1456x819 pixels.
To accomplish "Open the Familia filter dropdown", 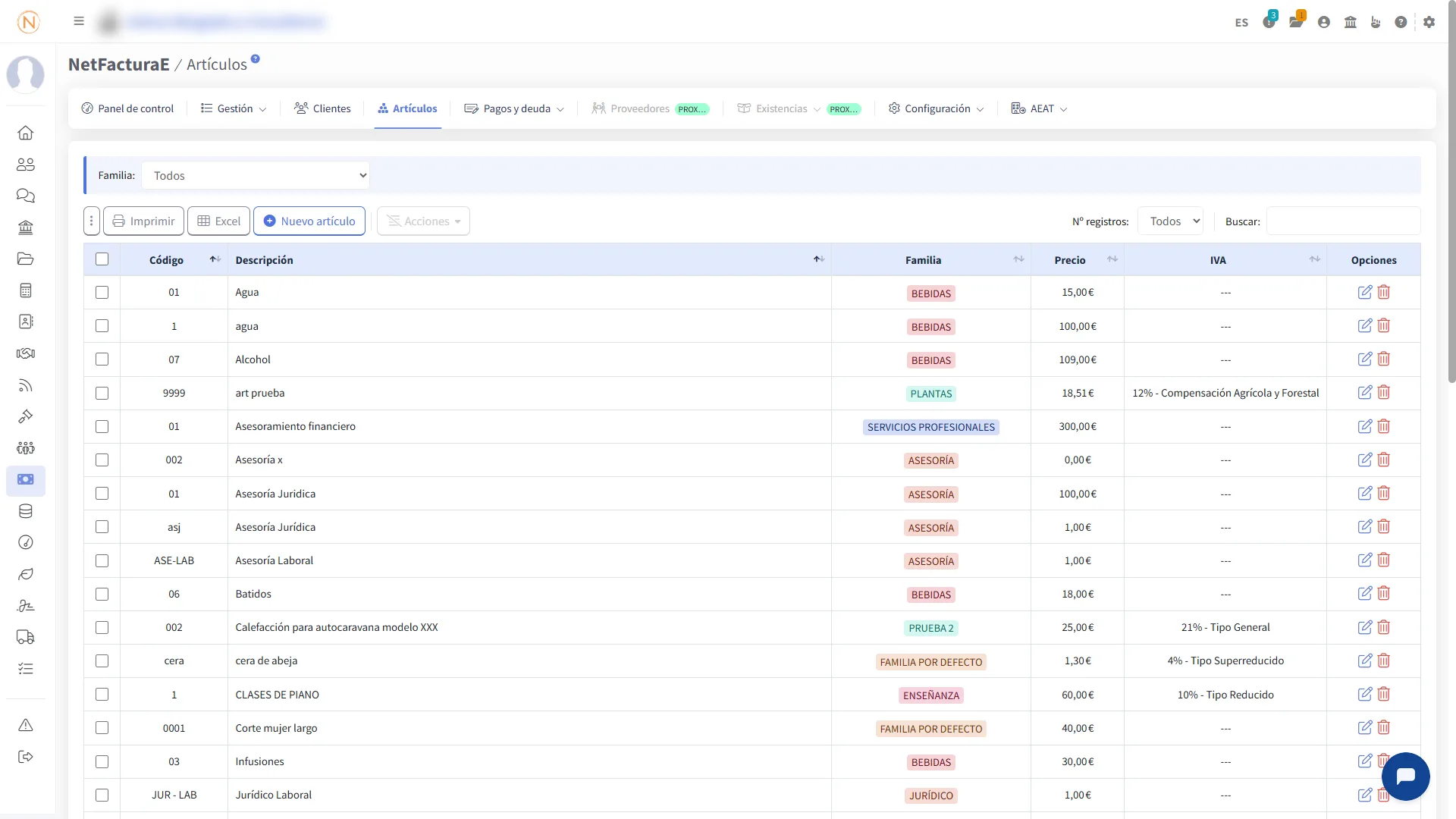I will (256, 175).
